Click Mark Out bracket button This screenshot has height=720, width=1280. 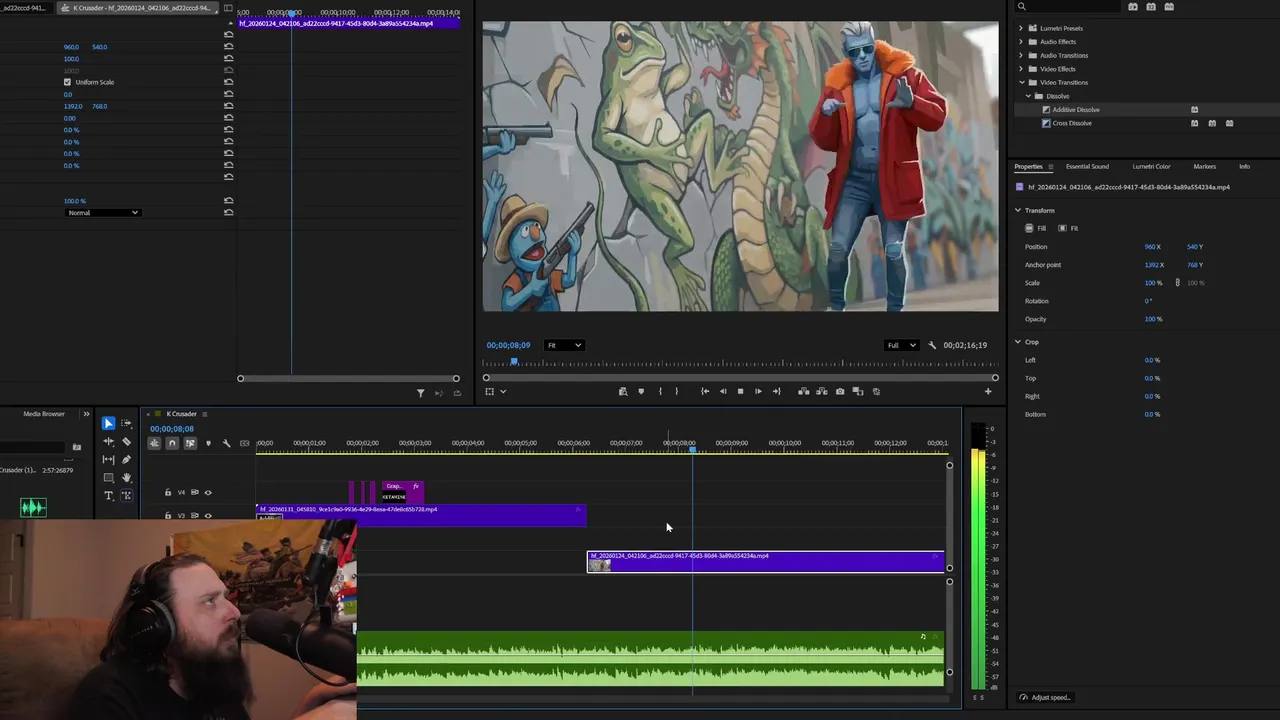(x=677, y=391)
